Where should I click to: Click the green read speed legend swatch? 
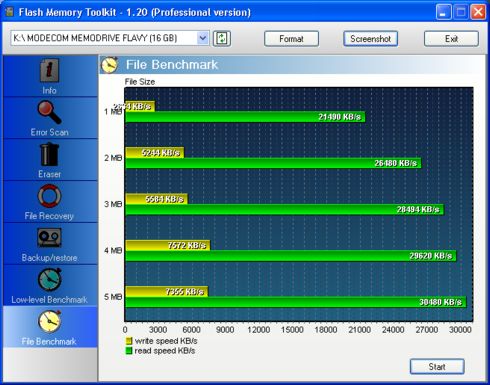click(x=129, y=351)
